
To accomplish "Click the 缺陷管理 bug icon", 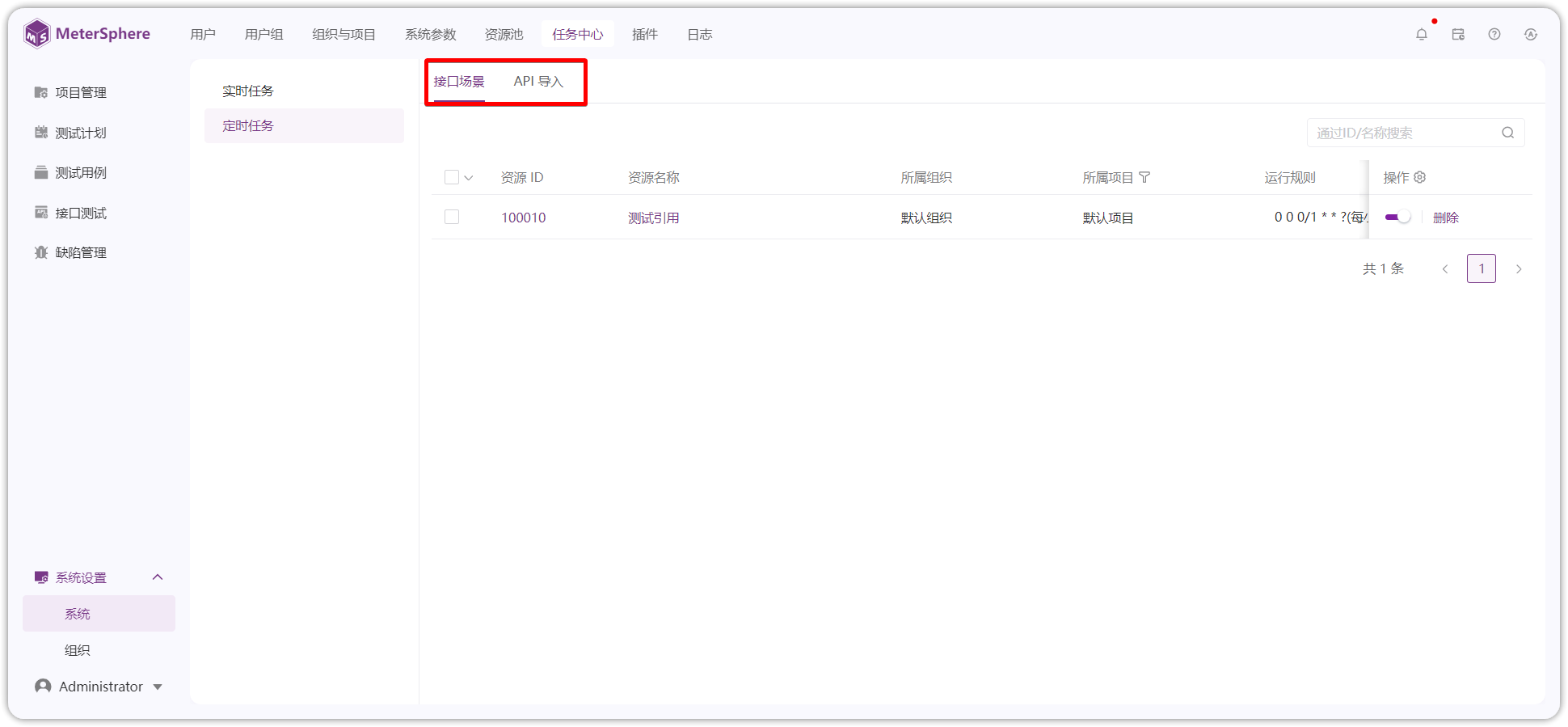I will click(x=41, y=252).
